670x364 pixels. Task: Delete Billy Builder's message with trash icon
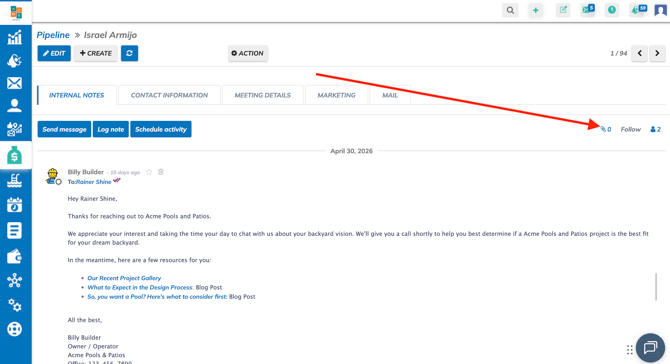[161, 172]
